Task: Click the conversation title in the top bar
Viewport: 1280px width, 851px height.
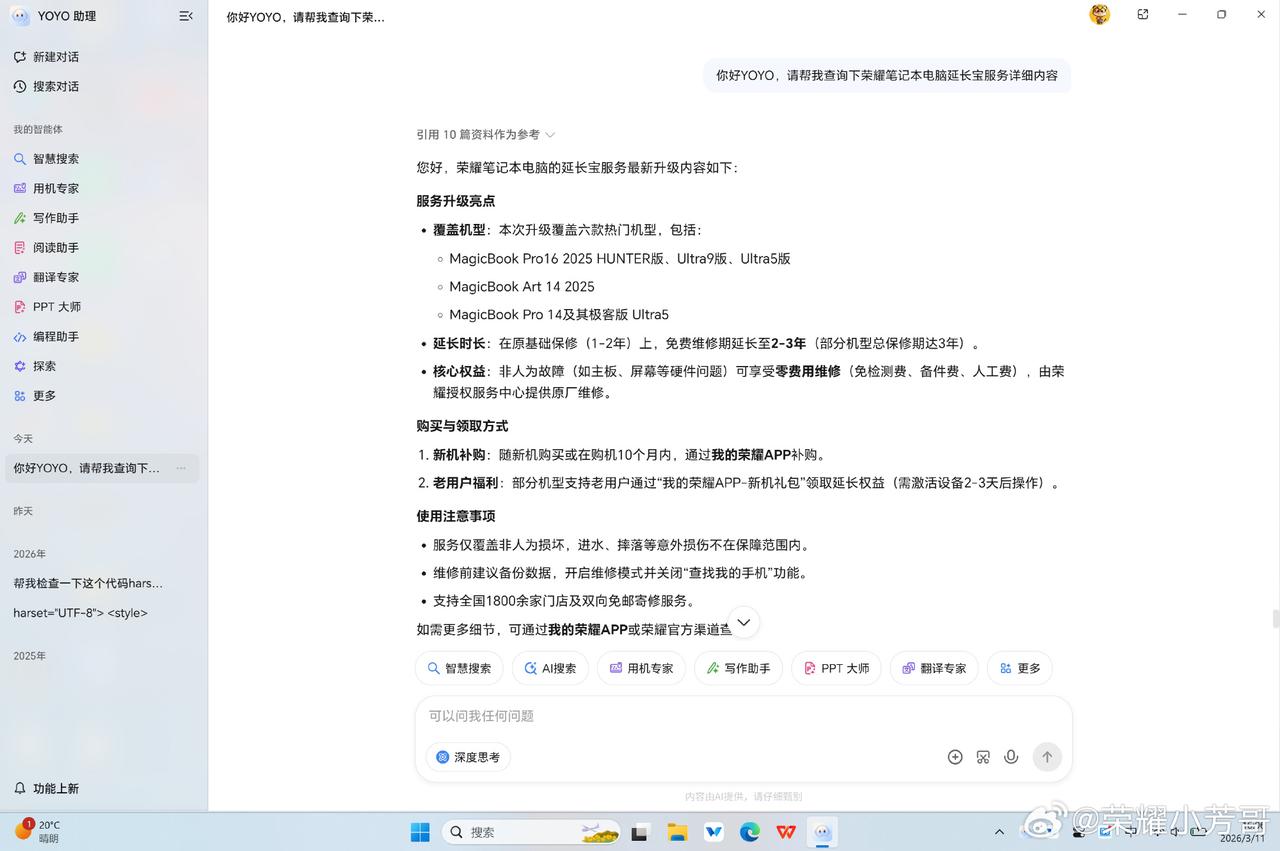Action: (x=306, y=17)
